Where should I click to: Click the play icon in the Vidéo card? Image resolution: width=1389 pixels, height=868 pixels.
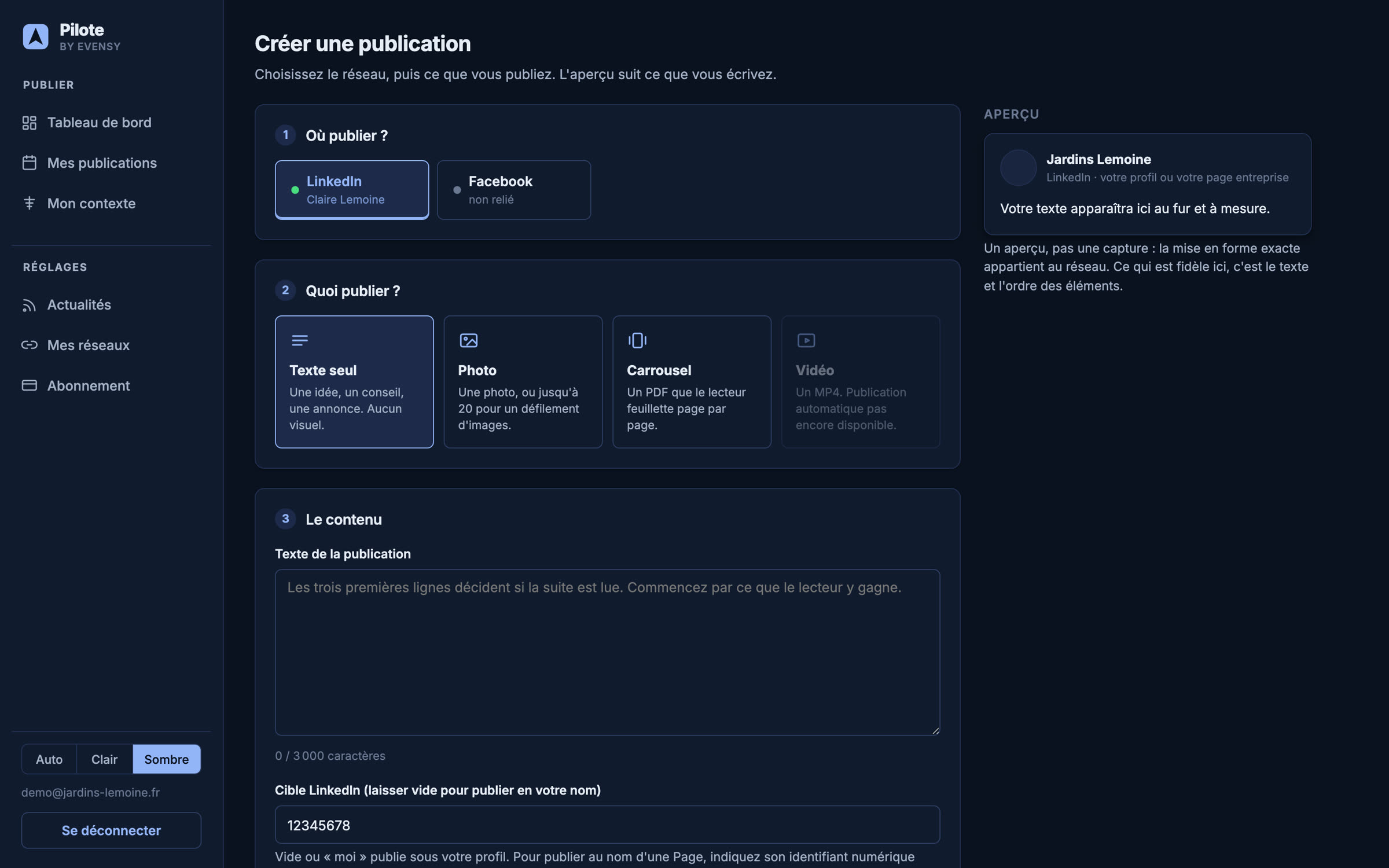(806, 340)
